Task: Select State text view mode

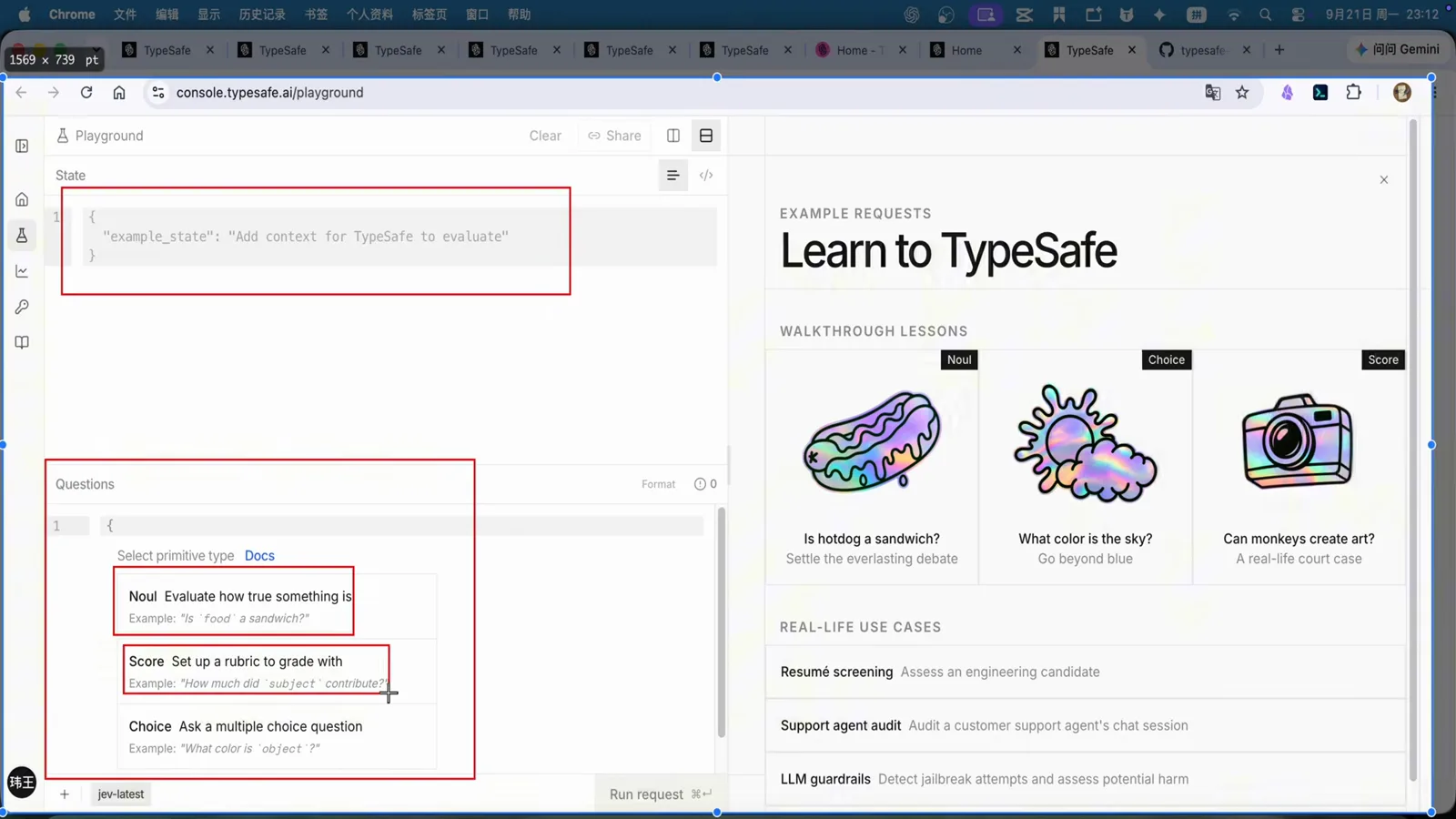Action: (x=672, y=176)
